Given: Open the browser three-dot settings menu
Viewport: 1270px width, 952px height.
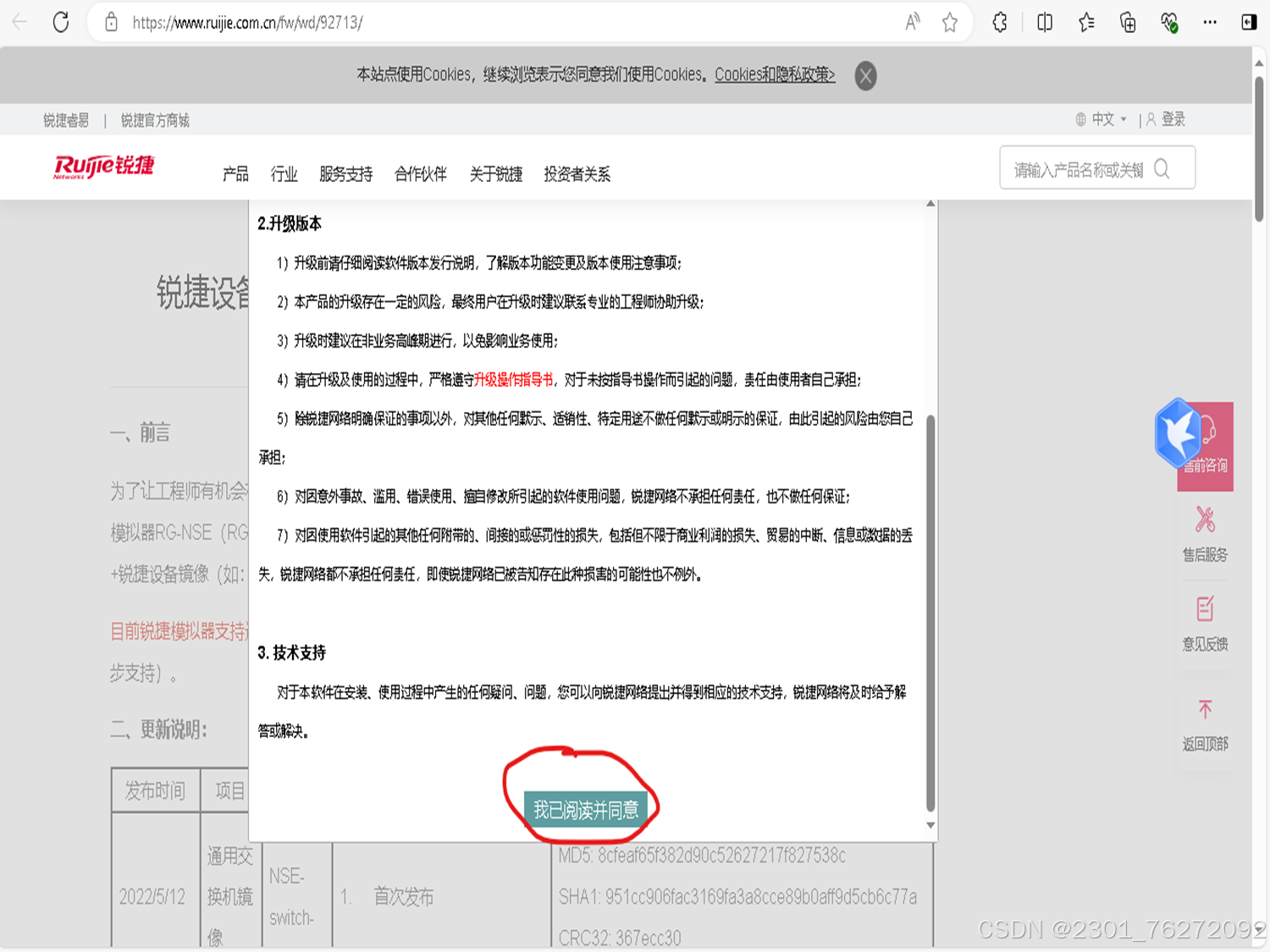Looking at the screenshot, I should pyautogui.click(x=1210, y=23).
